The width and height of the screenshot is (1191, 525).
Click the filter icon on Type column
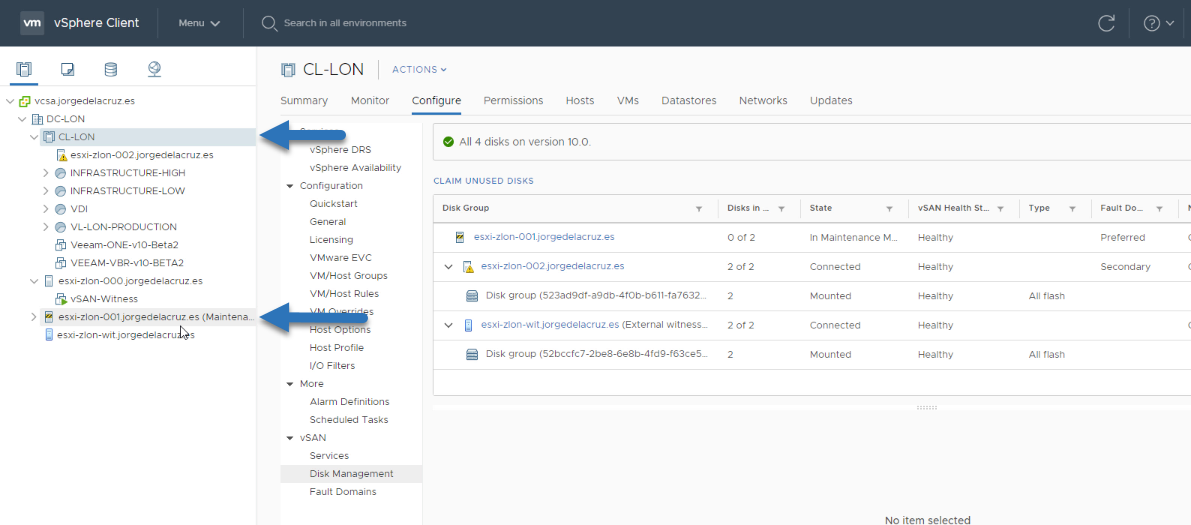point(1073,208)
